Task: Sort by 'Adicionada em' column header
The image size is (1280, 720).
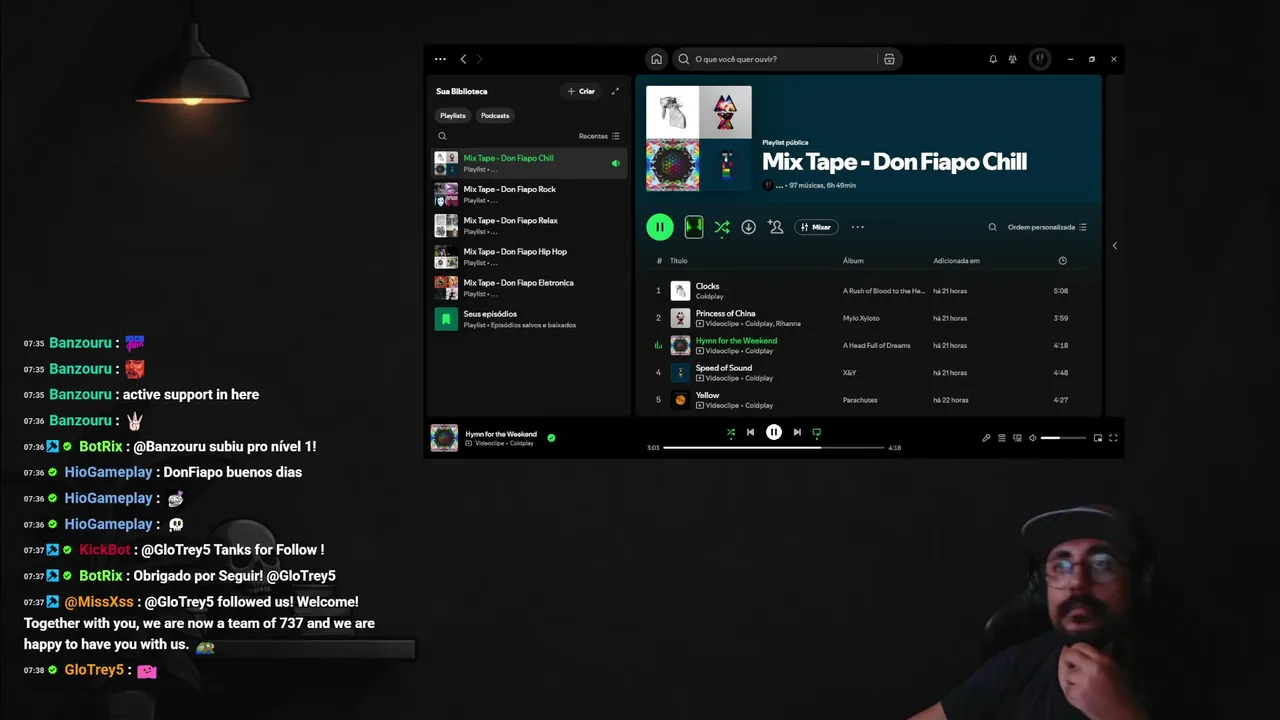Action: click(956, 261)
